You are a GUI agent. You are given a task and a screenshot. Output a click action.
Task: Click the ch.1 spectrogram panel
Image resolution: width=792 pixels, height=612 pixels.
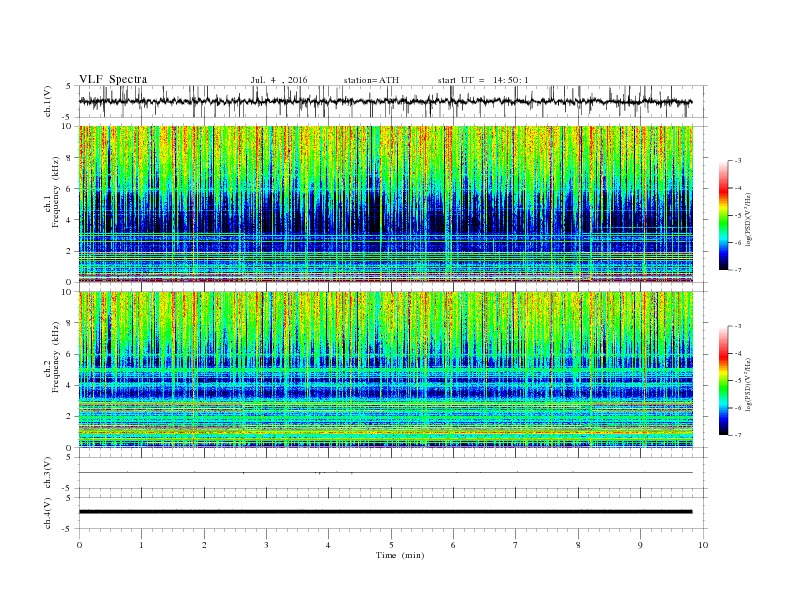[x=386, y=204]
